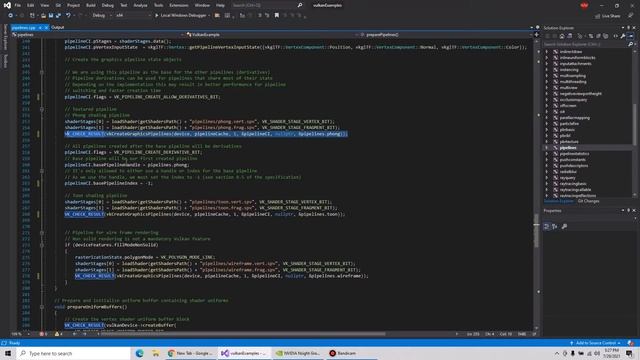Image resolution: width=640 pixels, height=360 pixels.
Task: Expand the occlusionquery project node
Action: pos(547,100)
